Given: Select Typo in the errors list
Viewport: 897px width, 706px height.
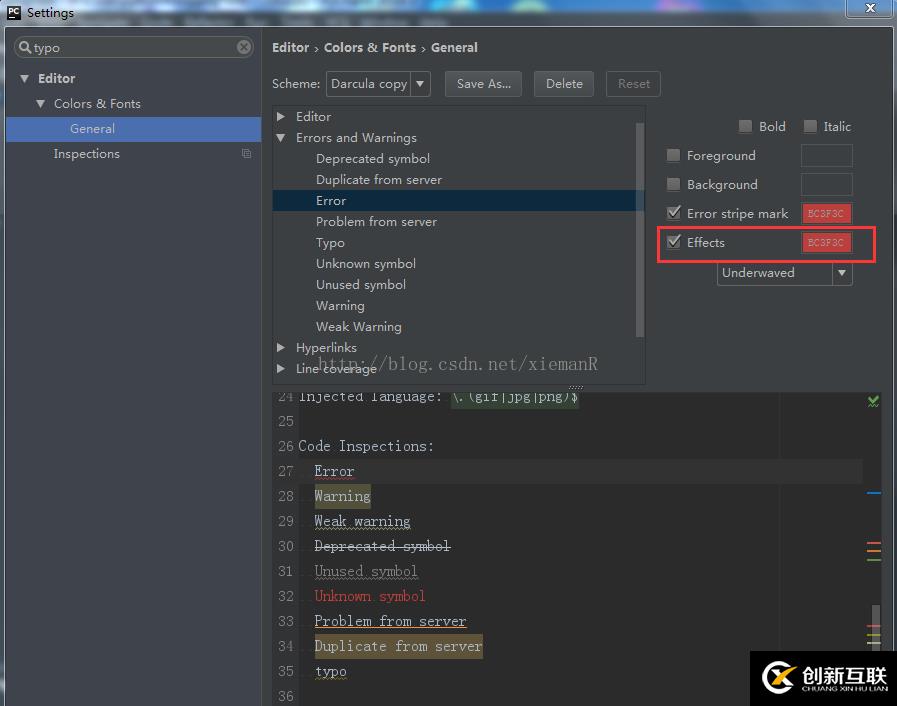Looking at the screenshot, I should tap(330, 243).
